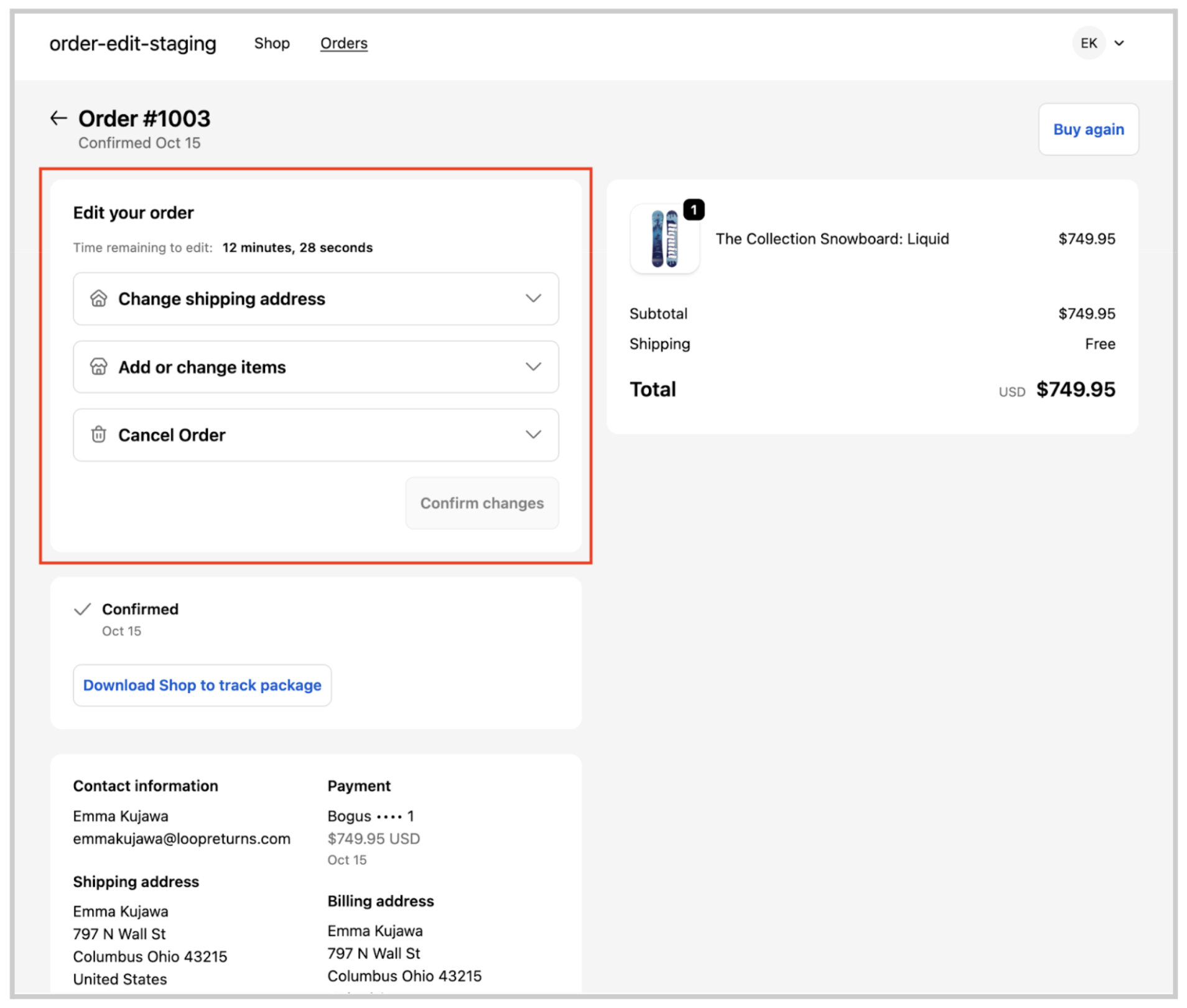Click the quantity badge on the snowboard image
1187x1008 pixels.
coord(694,210)
